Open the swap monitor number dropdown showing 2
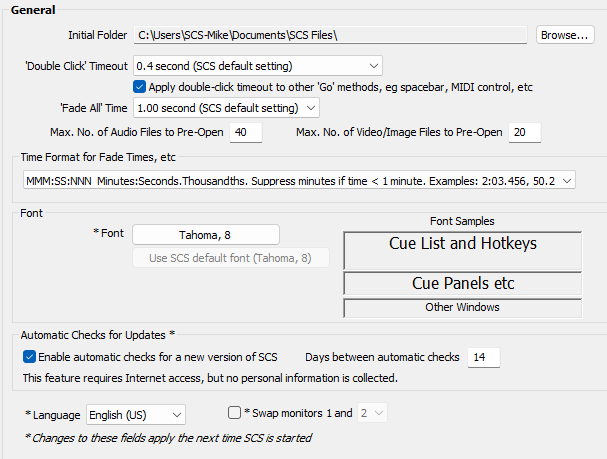607x459 pixels. pos(372,413)
